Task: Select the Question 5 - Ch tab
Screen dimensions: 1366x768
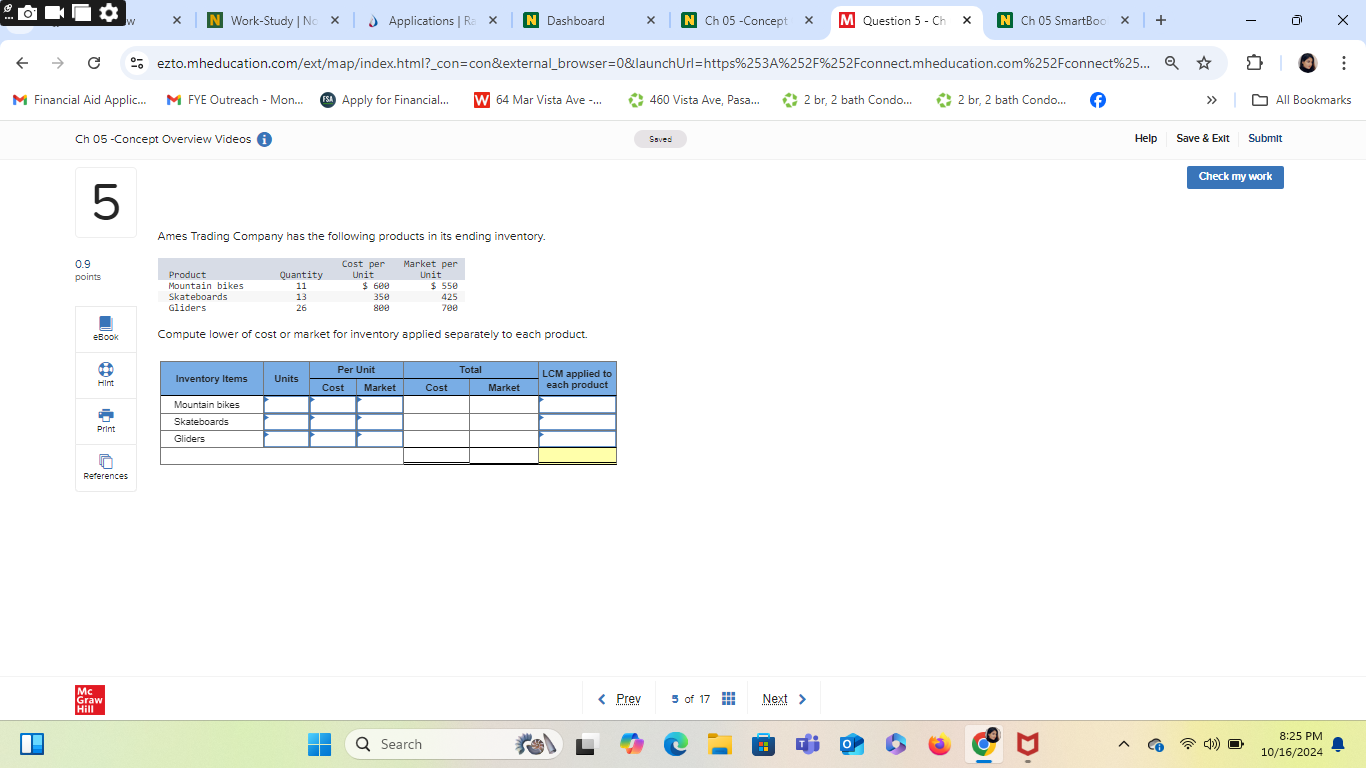Action: 904,20
